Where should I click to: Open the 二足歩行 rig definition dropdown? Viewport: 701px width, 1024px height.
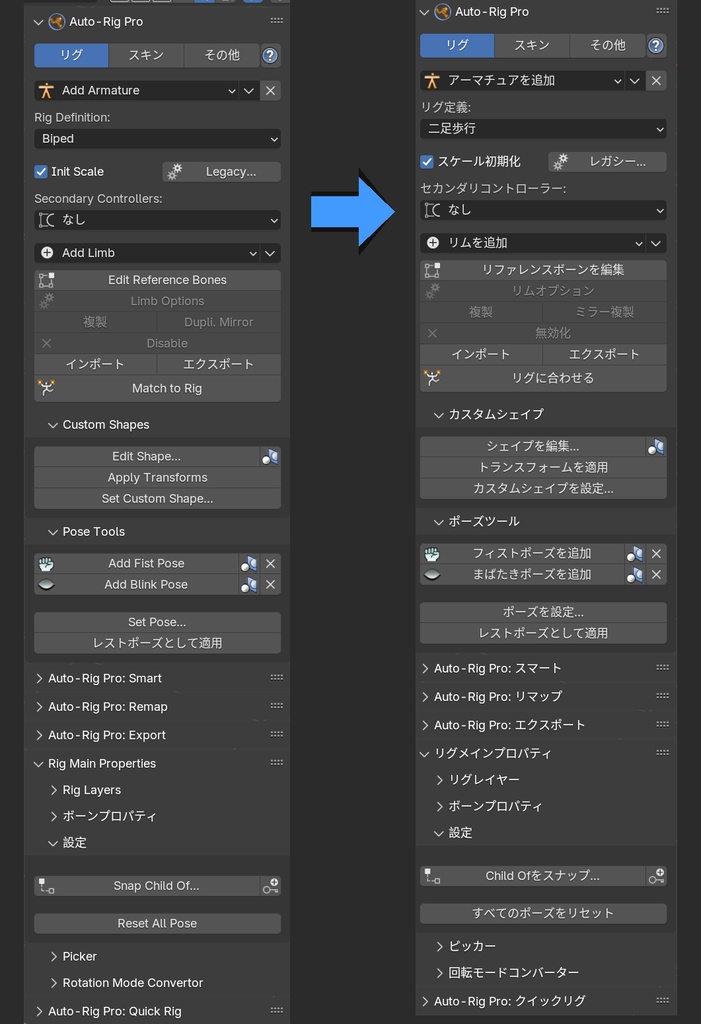[x=543, y=129]
